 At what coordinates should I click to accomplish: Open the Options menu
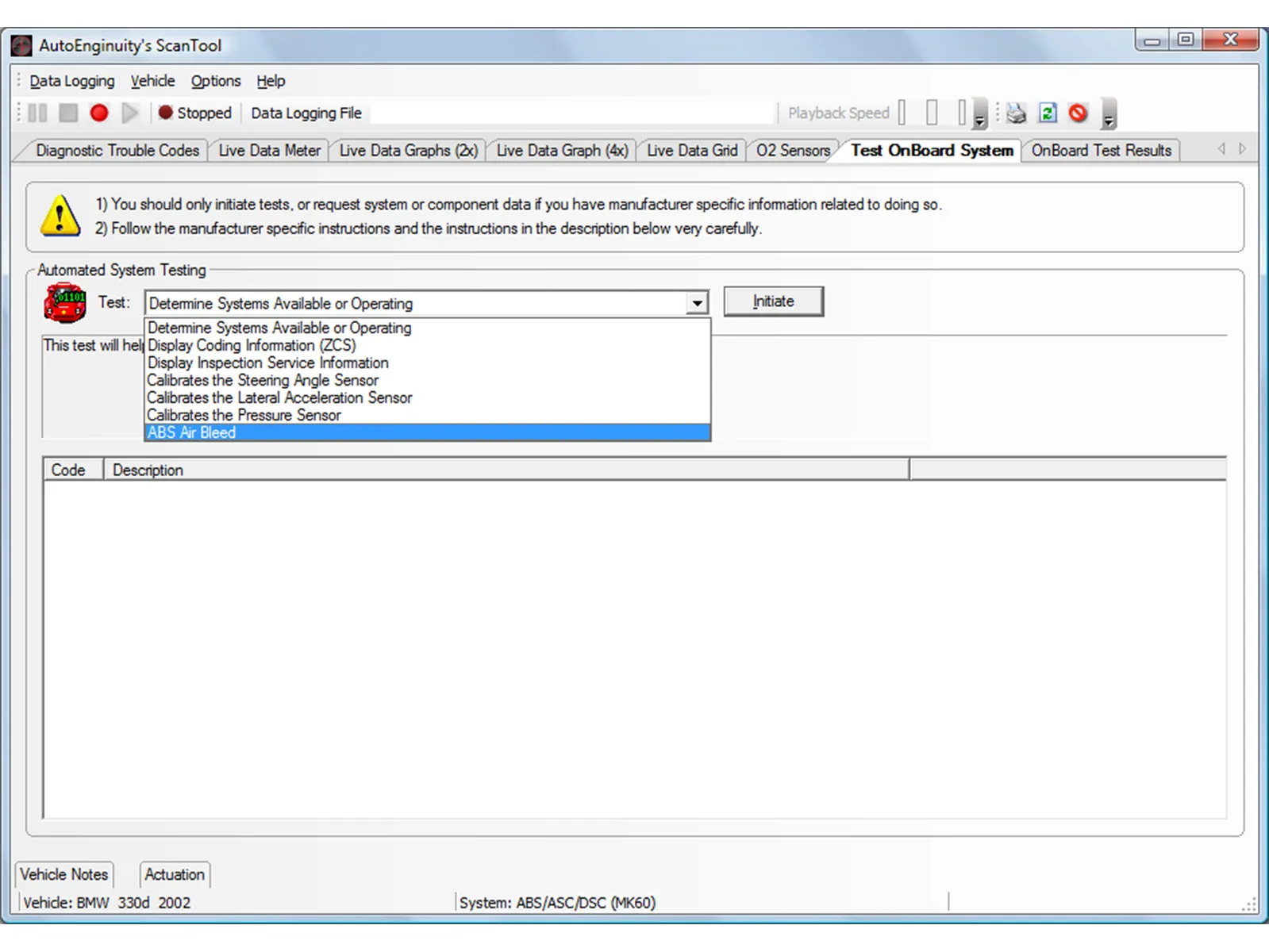[215, 81]
